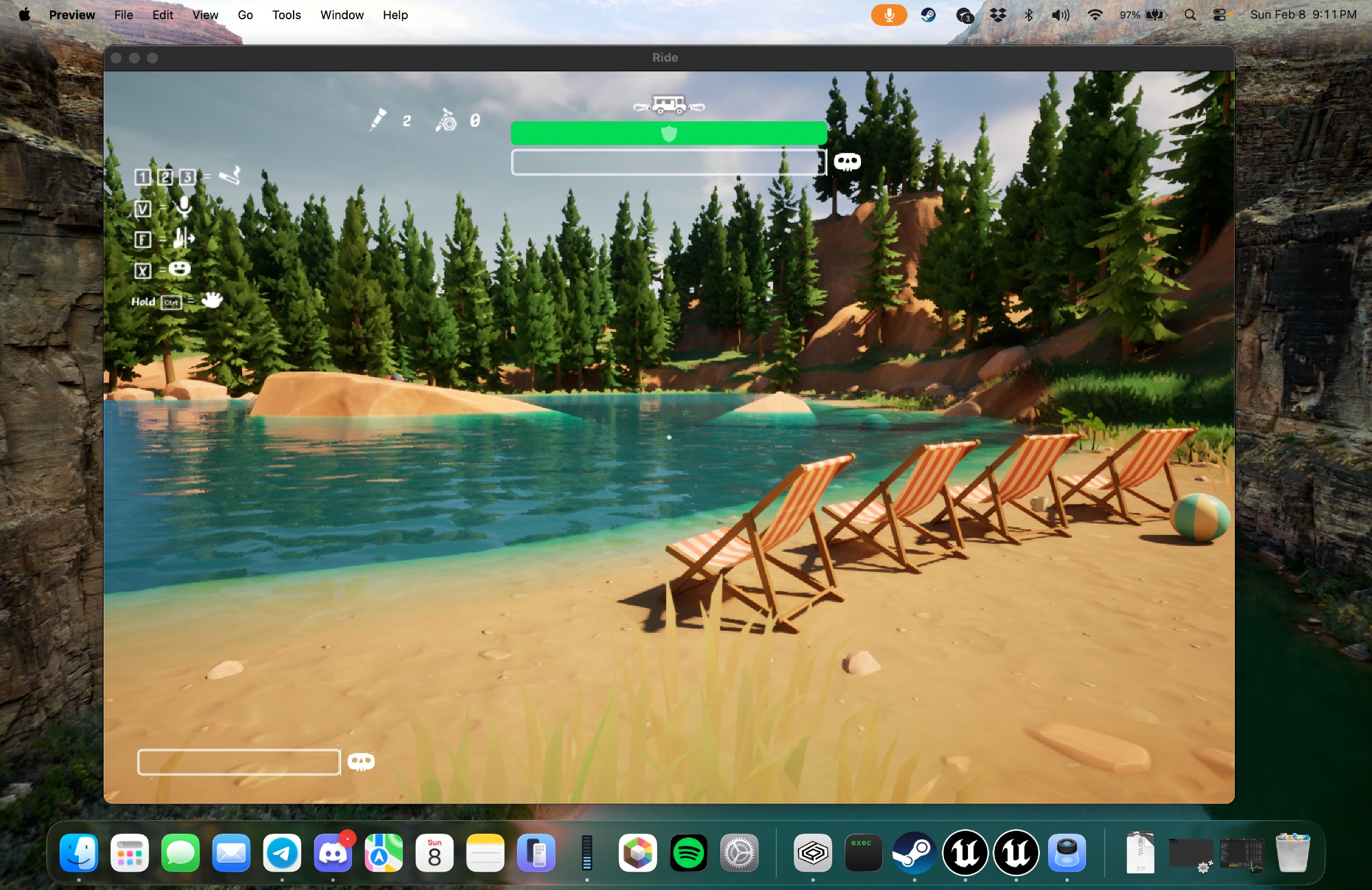Click the waving hand icon beside Hold Ctrl
Image resolution: width=1372 pixels, height=890 pixels.
click(x=212, y=300)
